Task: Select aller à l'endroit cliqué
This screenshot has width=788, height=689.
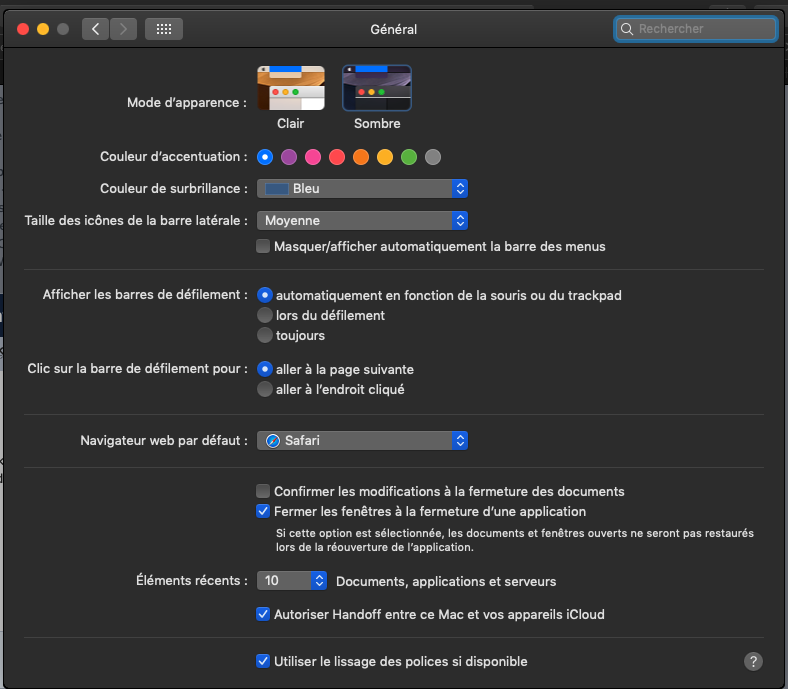Action: pyautogui.click(x=265, y=389)
